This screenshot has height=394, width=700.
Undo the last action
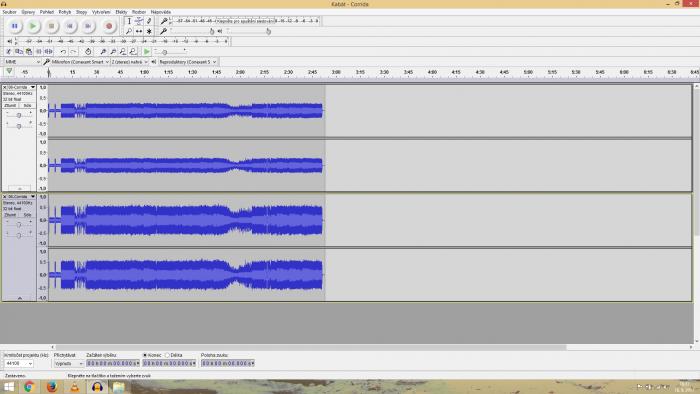point(63,52)
